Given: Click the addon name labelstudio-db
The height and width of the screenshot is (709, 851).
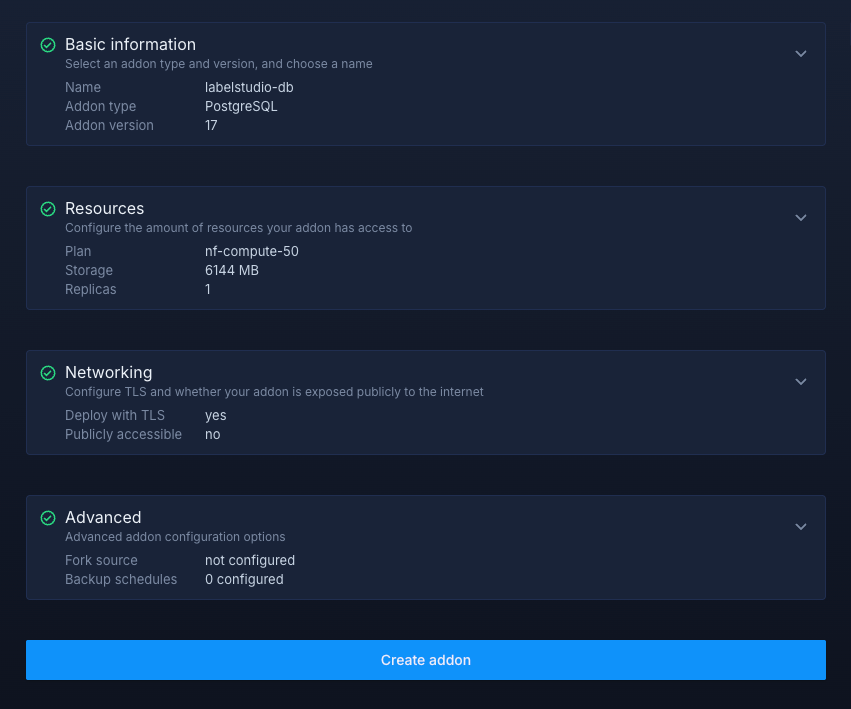Looking at the screenshot, I should pos(249,88).
